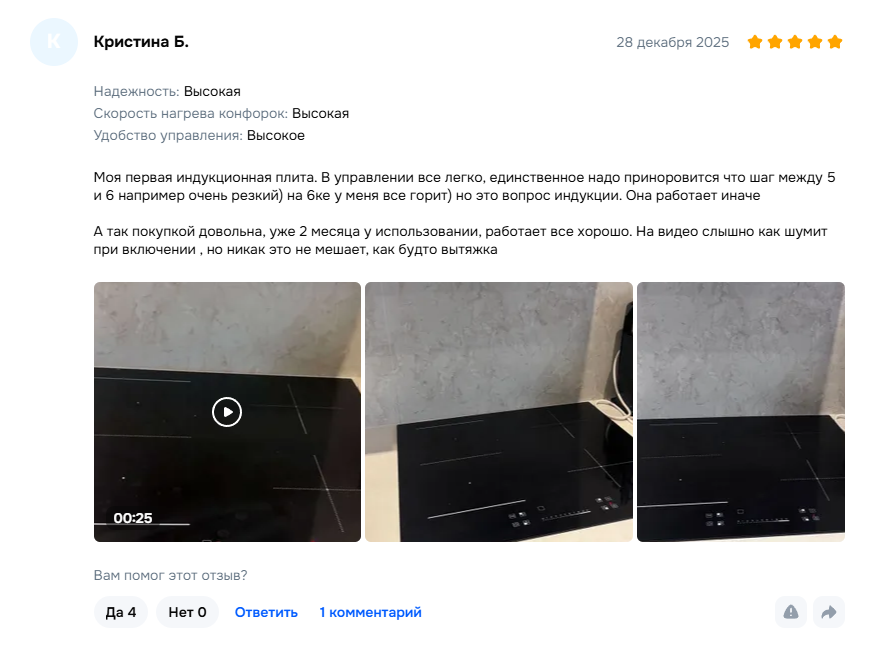Click the fourth rating star

coord(815,42)
